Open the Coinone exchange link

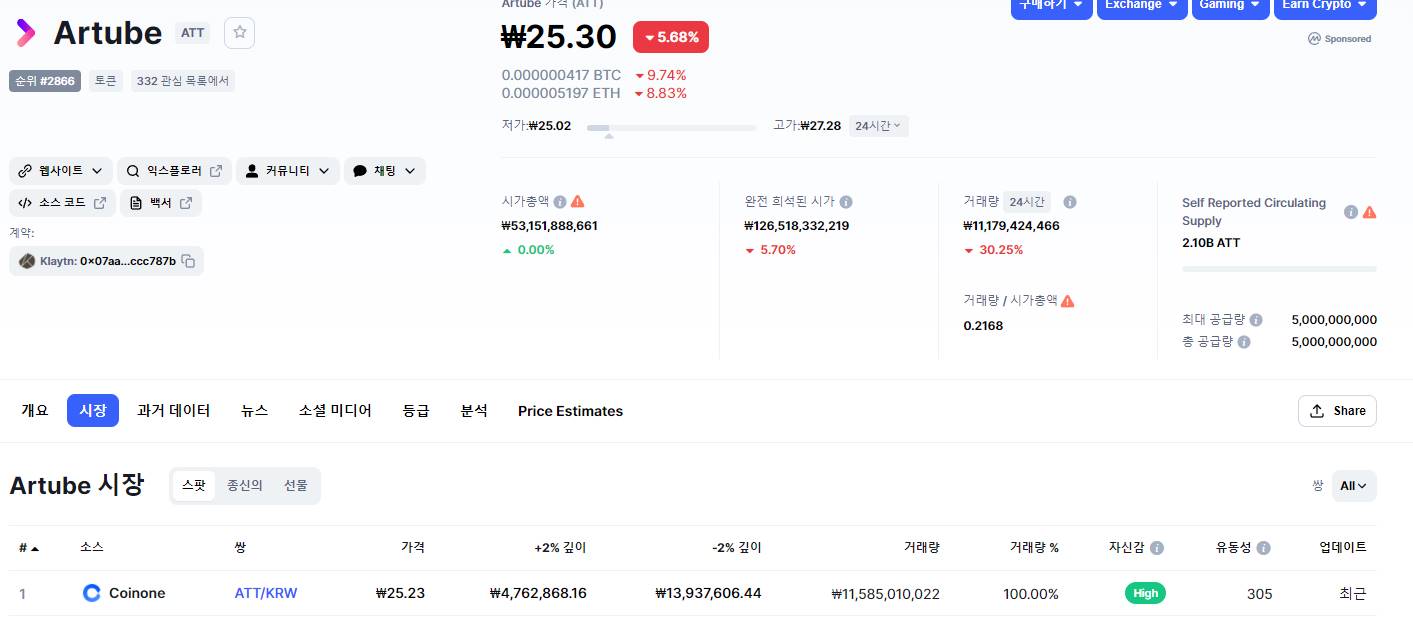[x=137, y=593]
